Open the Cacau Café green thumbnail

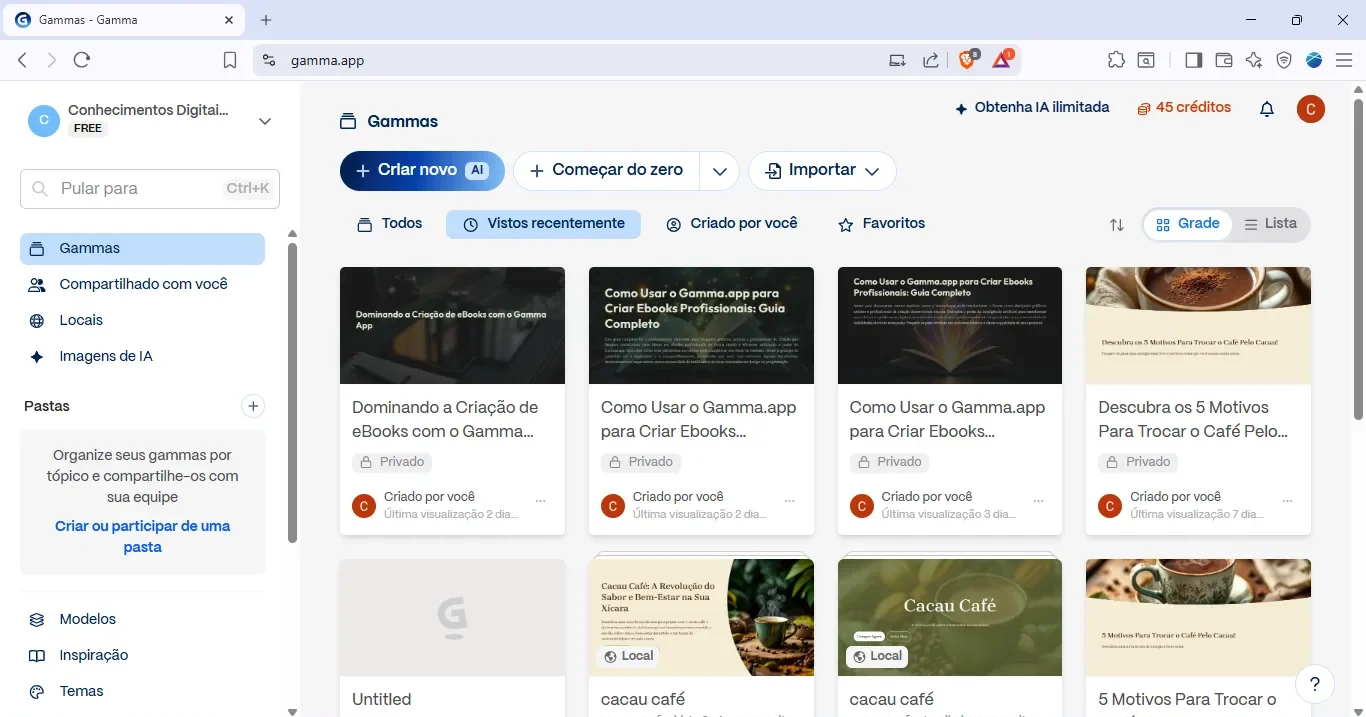click(950, 617)
